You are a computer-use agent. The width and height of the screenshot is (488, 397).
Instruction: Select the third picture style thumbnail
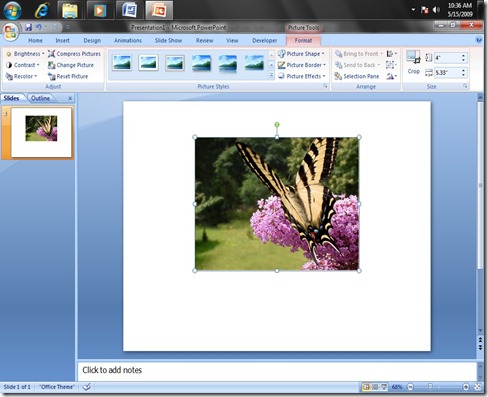(x=175, y=63)
